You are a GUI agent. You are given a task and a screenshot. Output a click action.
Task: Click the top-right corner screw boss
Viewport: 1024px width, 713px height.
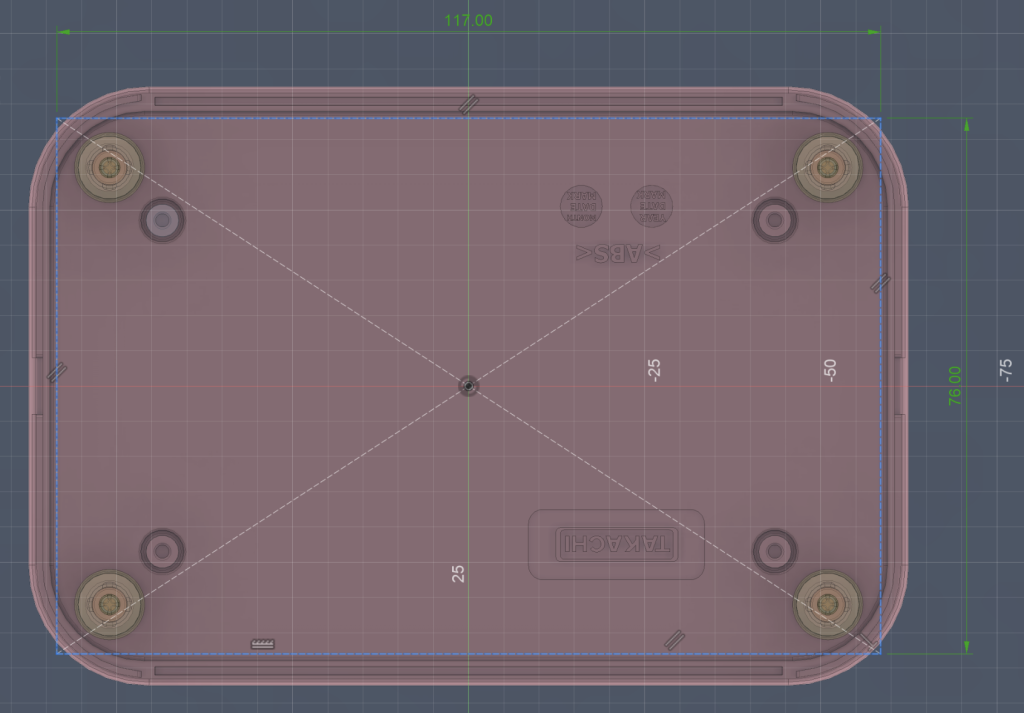pyautogui.click(x=827, y=168)
